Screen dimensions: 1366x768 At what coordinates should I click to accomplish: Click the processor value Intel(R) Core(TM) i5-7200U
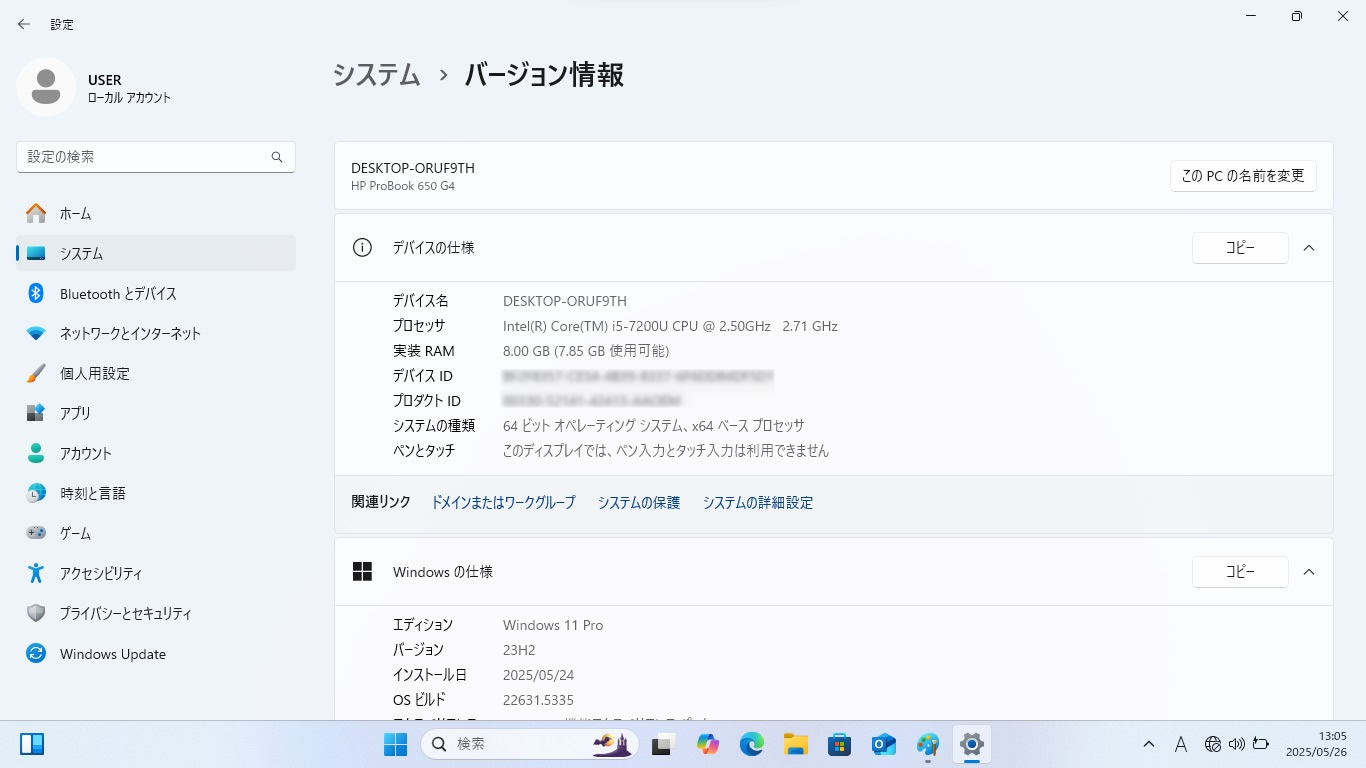[670, 326]
